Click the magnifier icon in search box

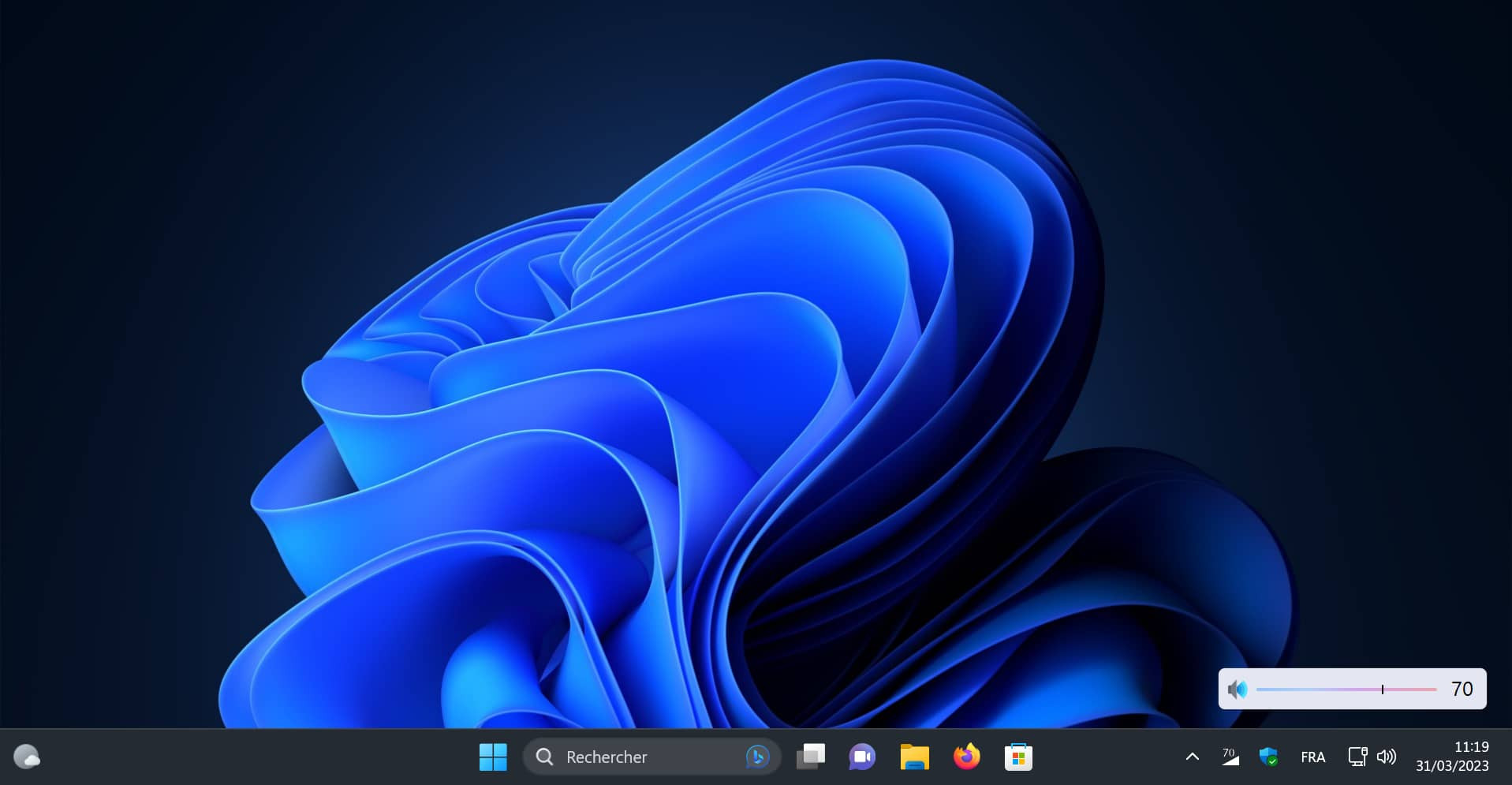click(544, 757)
